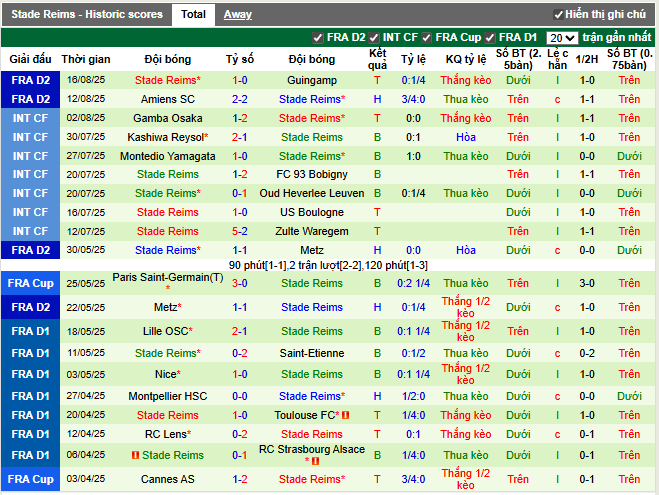Click date 12/04/25 of RC Lens match
The image size is (659, 495).
(x=86, y=434)
